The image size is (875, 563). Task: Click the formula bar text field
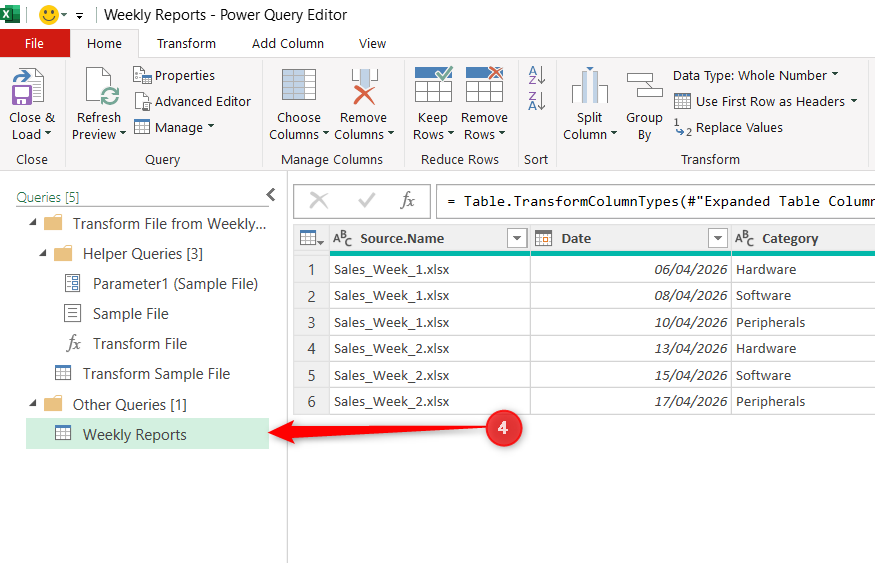pyautogui.click(x=656, y=201)
